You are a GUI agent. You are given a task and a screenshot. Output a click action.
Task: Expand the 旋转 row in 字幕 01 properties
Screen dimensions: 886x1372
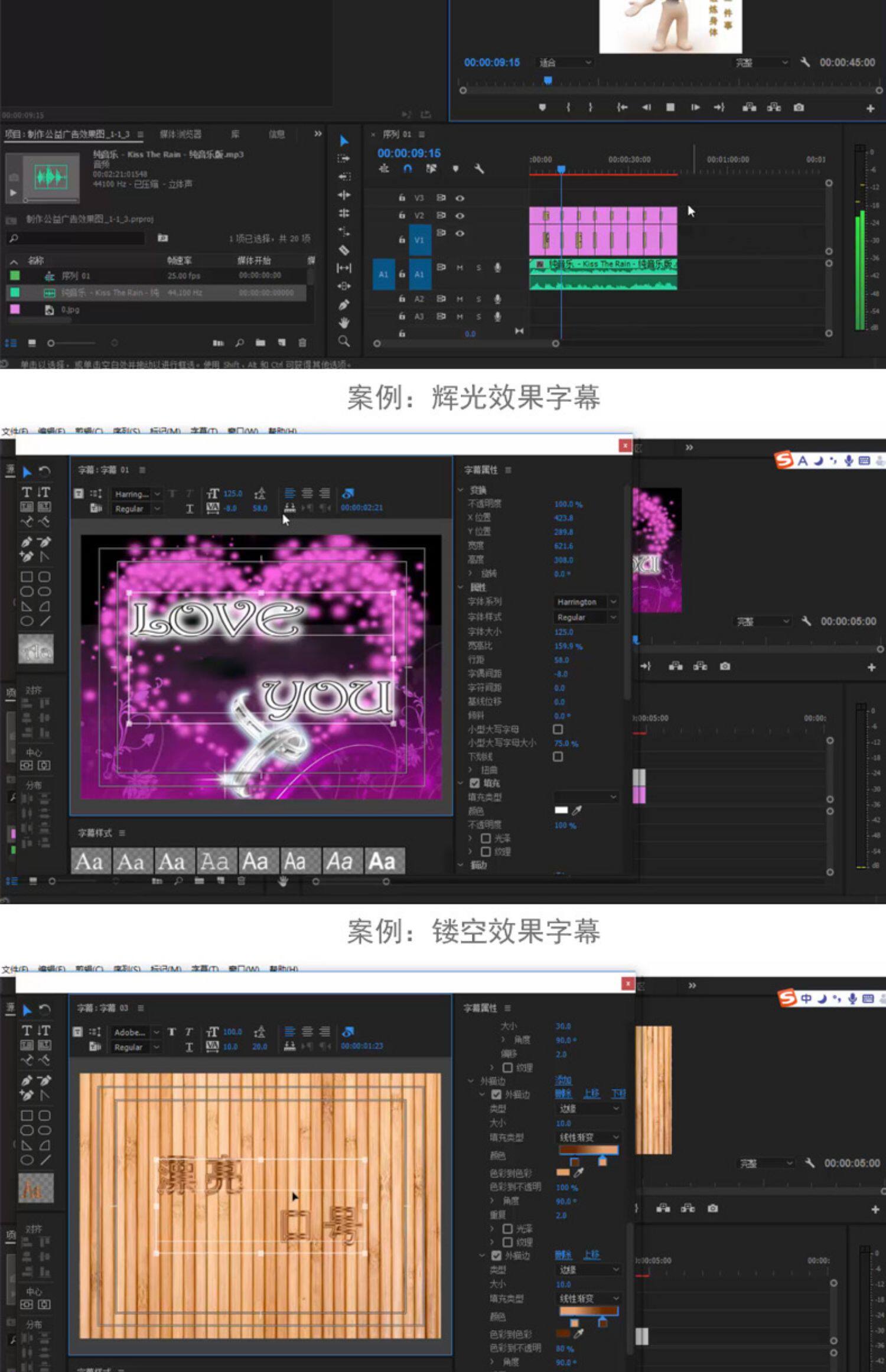[x=471, y=573]
